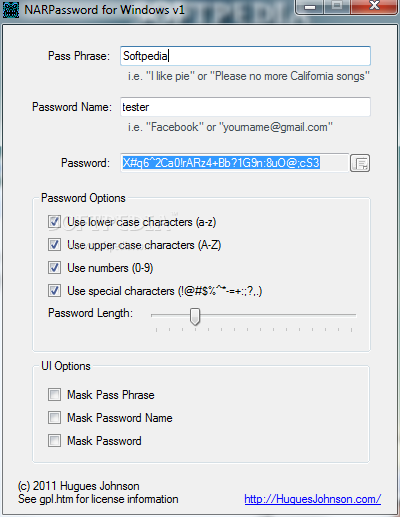Turn on Mask Password option
Image resolution: width=400 pixels, height=517 pixels.
click(x=54, y=441)
